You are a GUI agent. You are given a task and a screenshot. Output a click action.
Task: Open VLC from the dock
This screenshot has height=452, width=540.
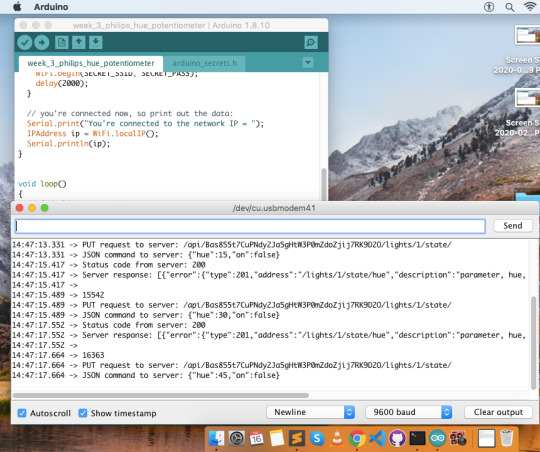pyautogui.click(x=337, y=438)
